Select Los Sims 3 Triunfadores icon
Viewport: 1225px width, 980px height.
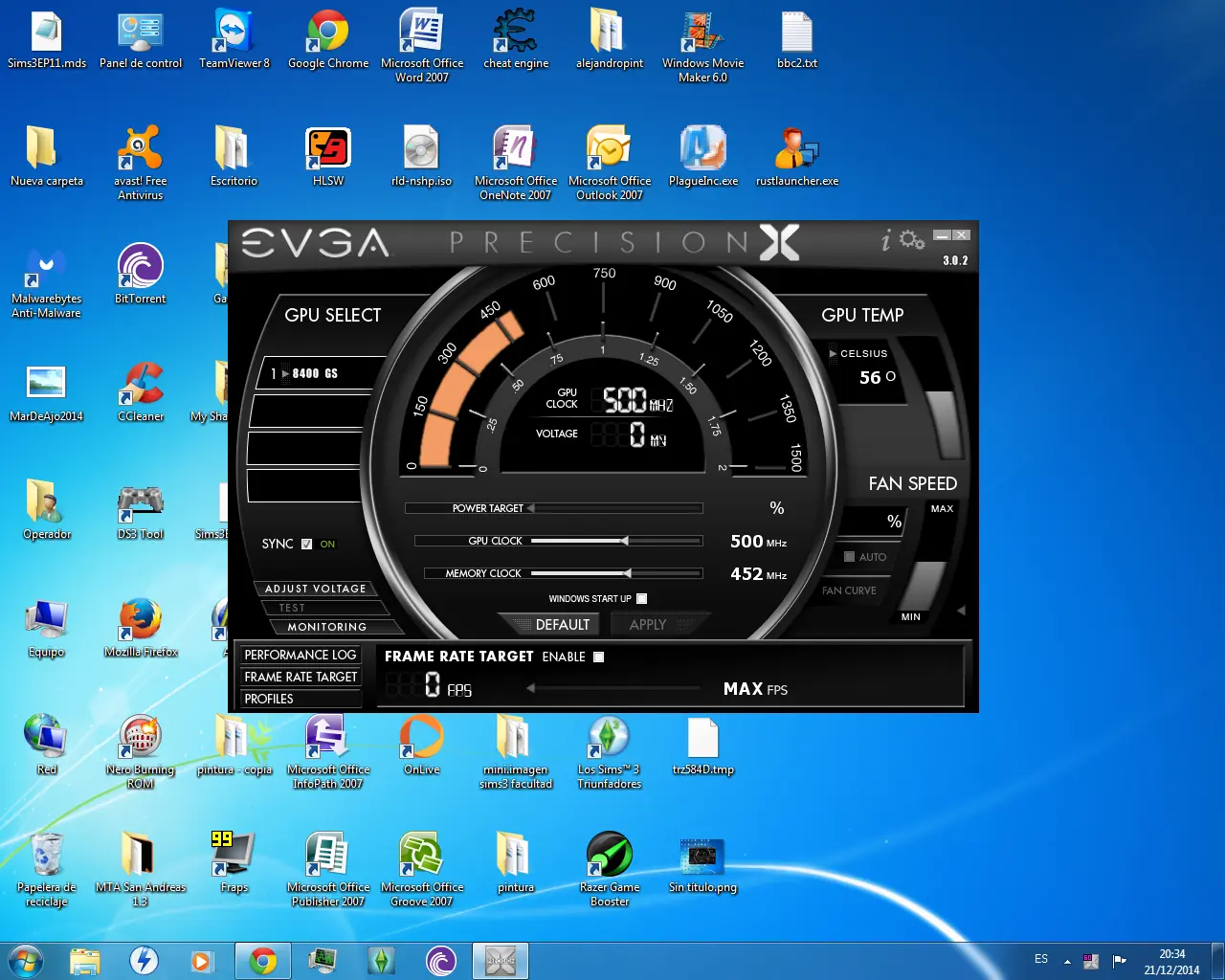[x=610, y=752]
